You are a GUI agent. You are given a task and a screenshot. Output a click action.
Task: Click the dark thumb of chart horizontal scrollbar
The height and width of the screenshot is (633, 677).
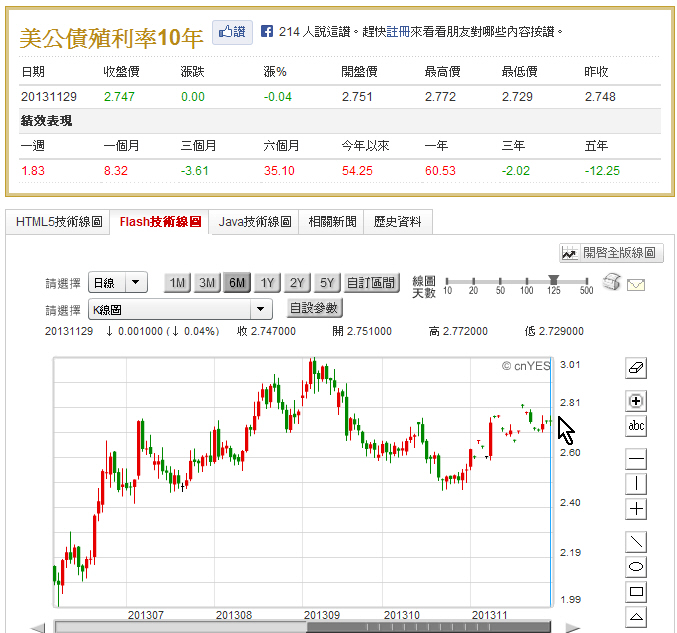coord(428,627)
